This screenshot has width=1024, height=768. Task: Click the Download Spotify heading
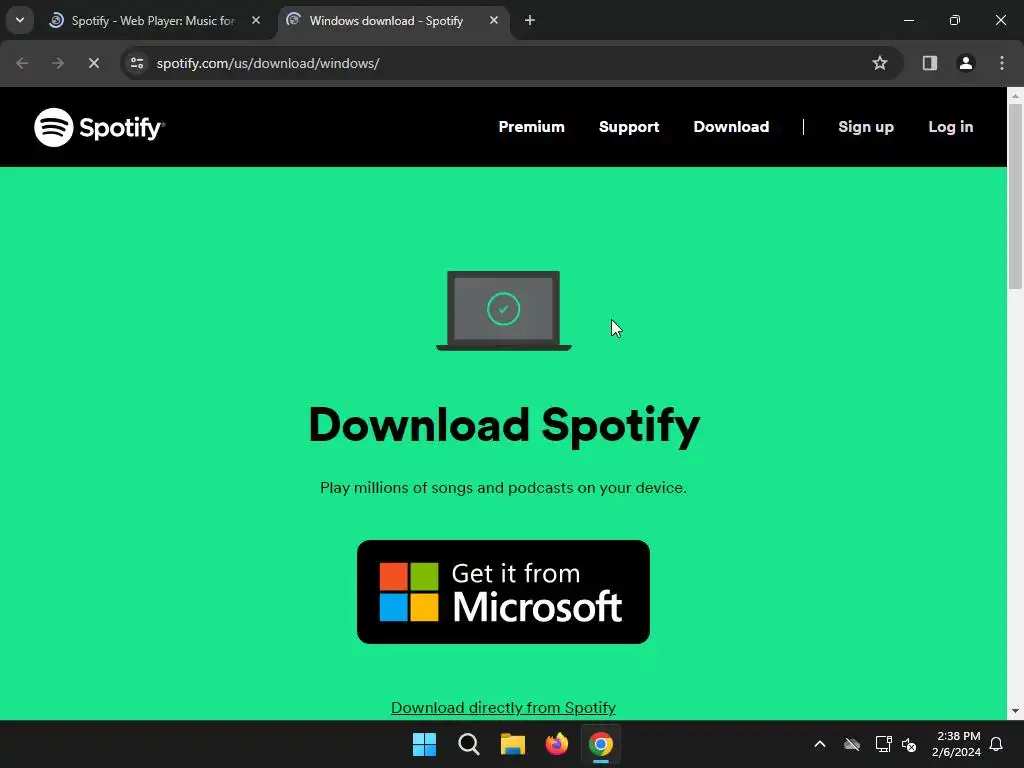(x=504, y=425)
